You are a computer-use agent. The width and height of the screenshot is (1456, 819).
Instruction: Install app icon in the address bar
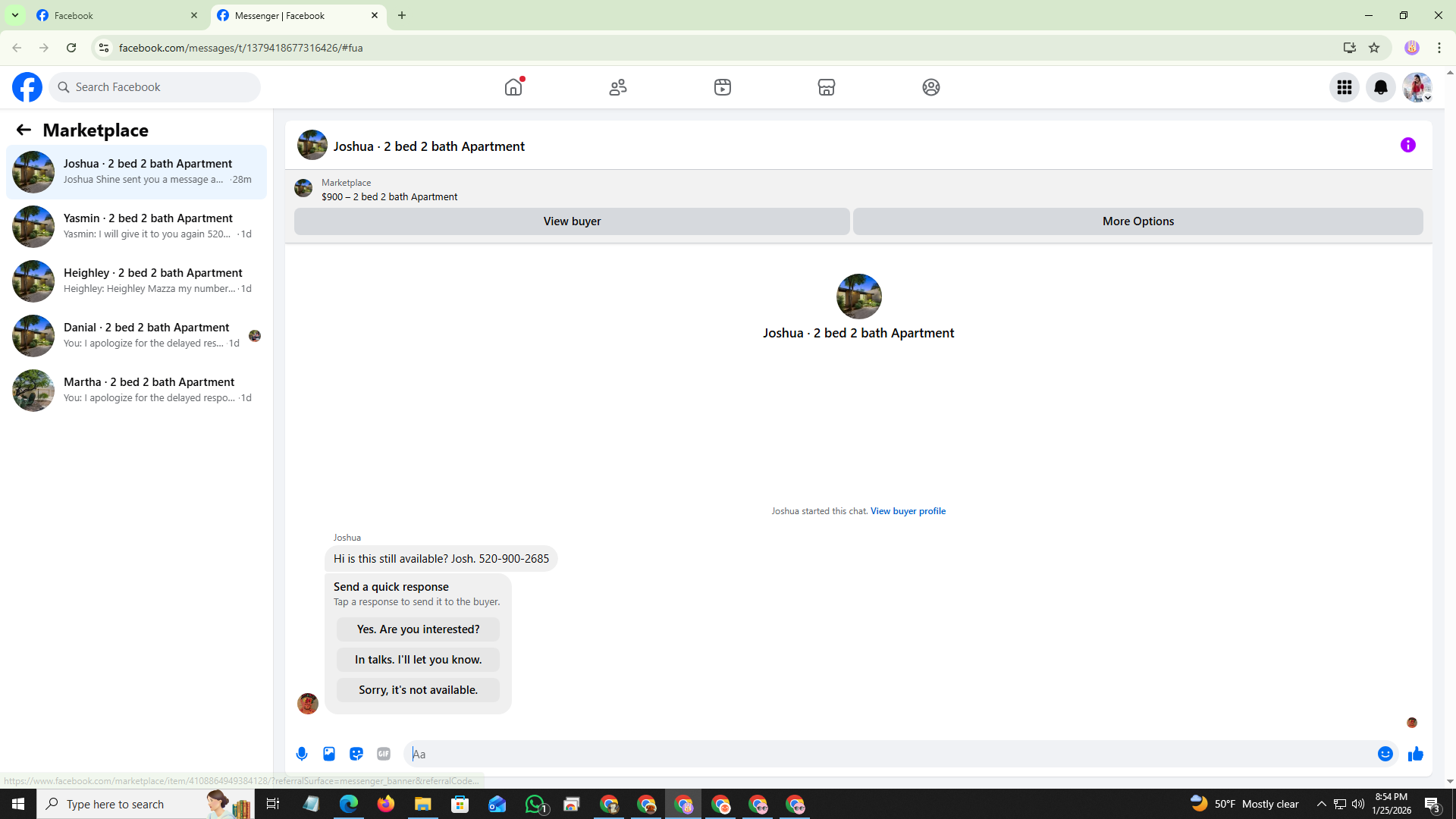[x=1349, y=48]
